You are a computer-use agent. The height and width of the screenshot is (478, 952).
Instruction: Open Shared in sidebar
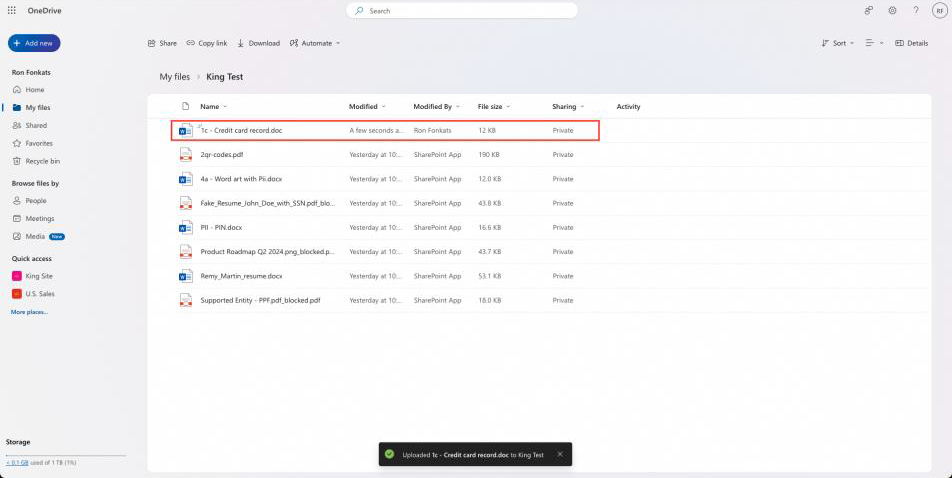pyautogui.click(x=30, y=125)
